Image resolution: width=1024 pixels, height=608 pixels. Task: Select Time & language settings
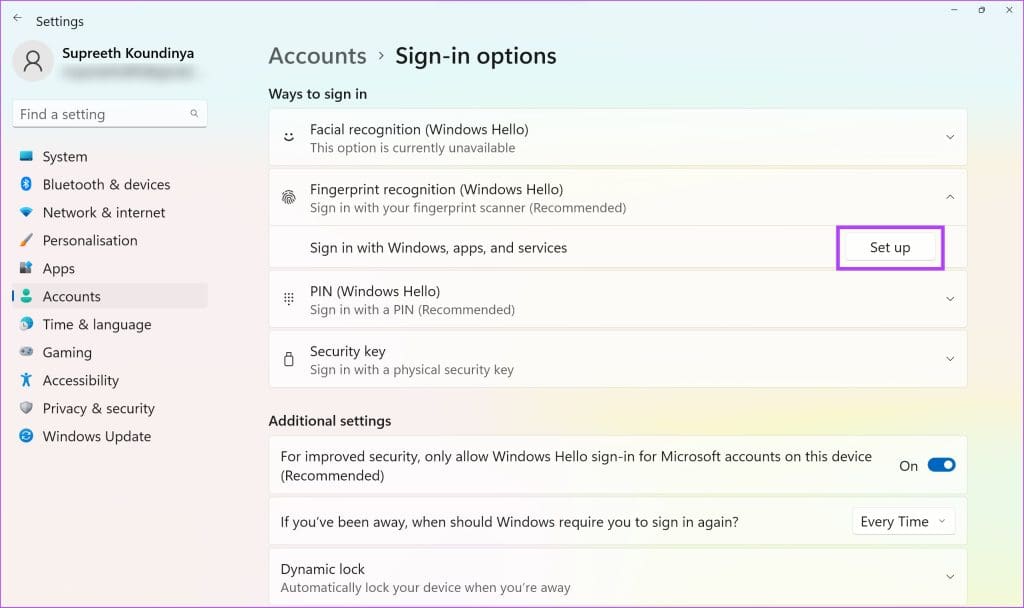tap(96, 324)
